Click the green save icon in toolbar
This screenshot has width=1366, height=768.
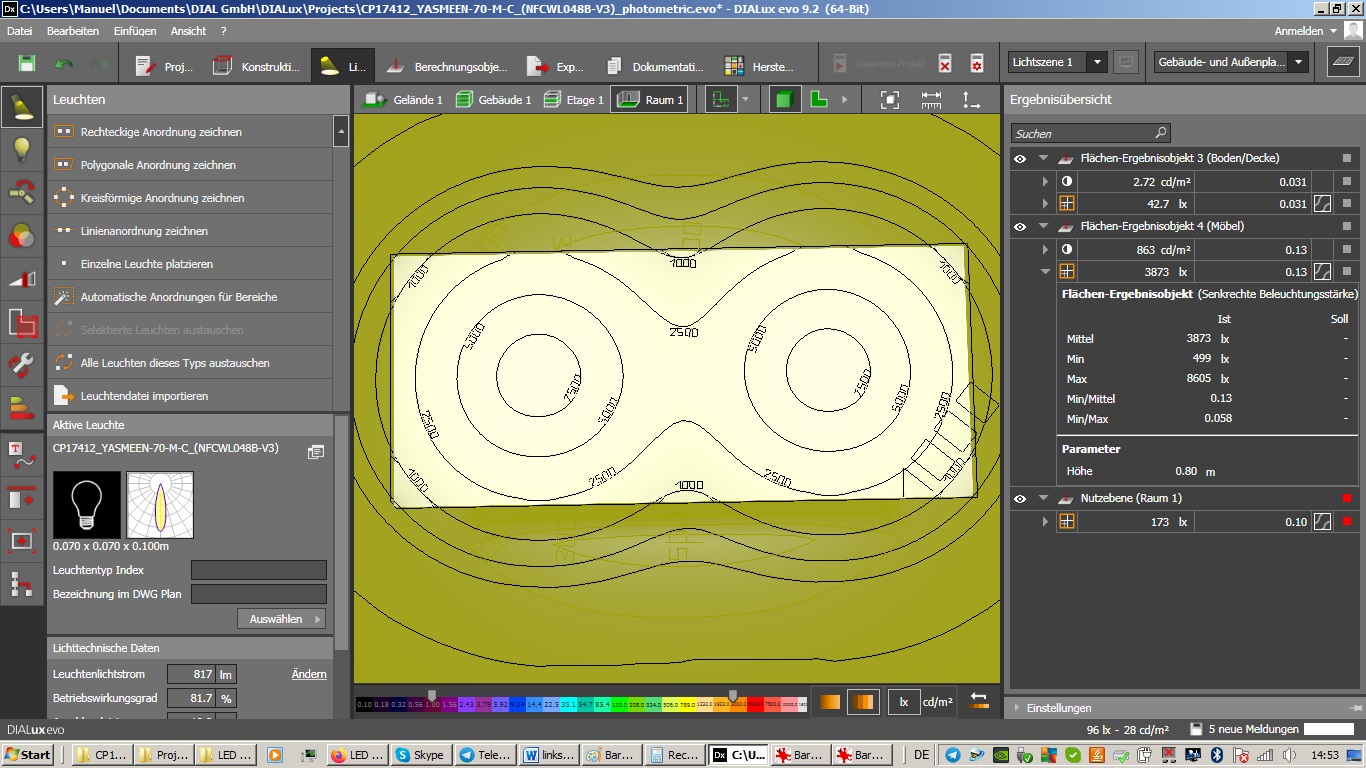[27, 64]
